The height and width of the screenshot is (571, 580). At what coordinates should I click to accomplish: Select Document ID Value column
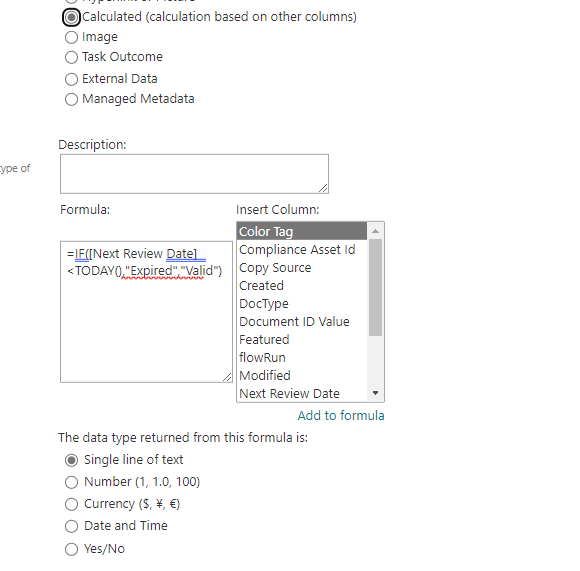click(x=302, y=321)
